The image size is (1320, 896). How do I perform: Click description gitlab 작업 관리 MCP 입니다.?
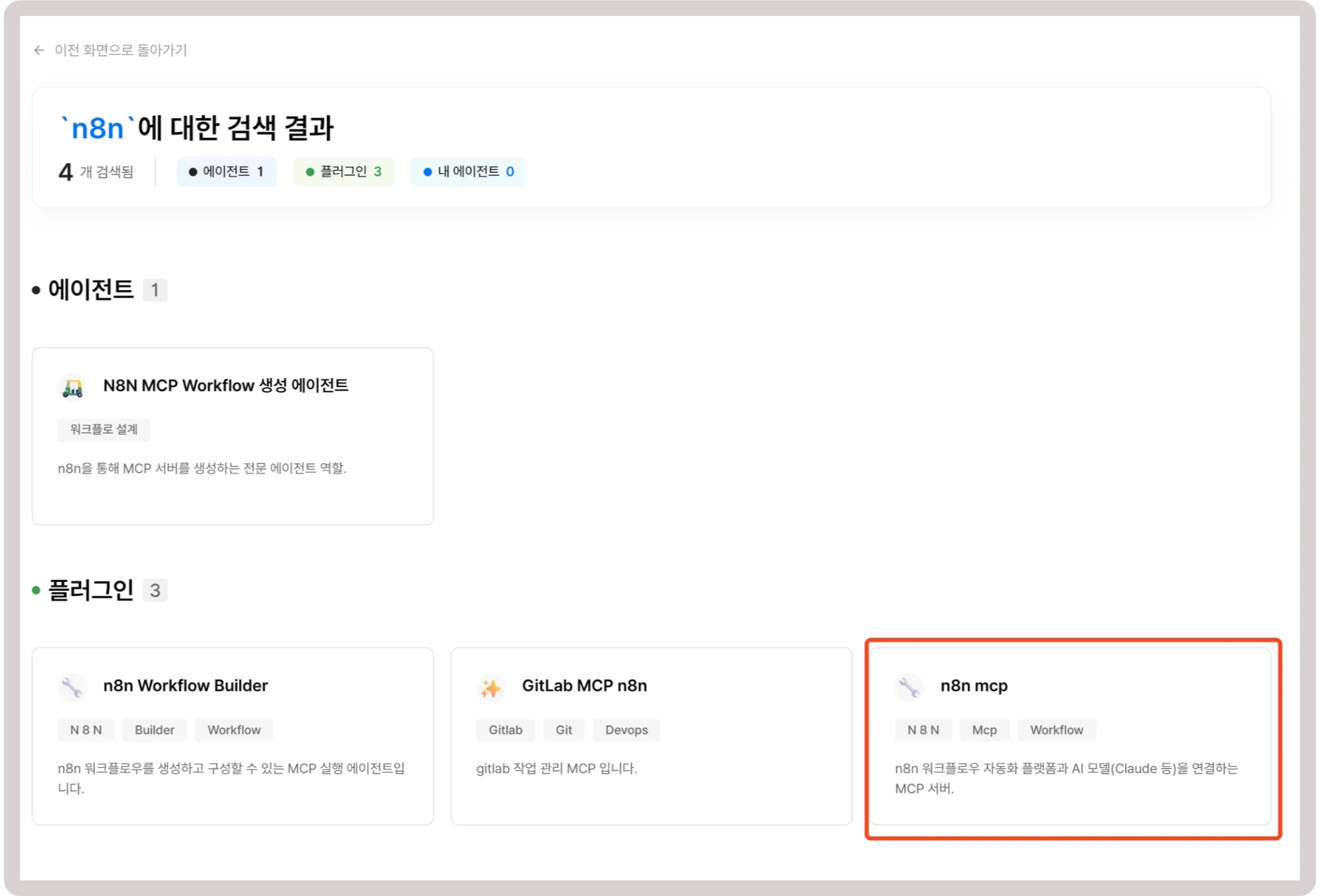click(556, 769)
